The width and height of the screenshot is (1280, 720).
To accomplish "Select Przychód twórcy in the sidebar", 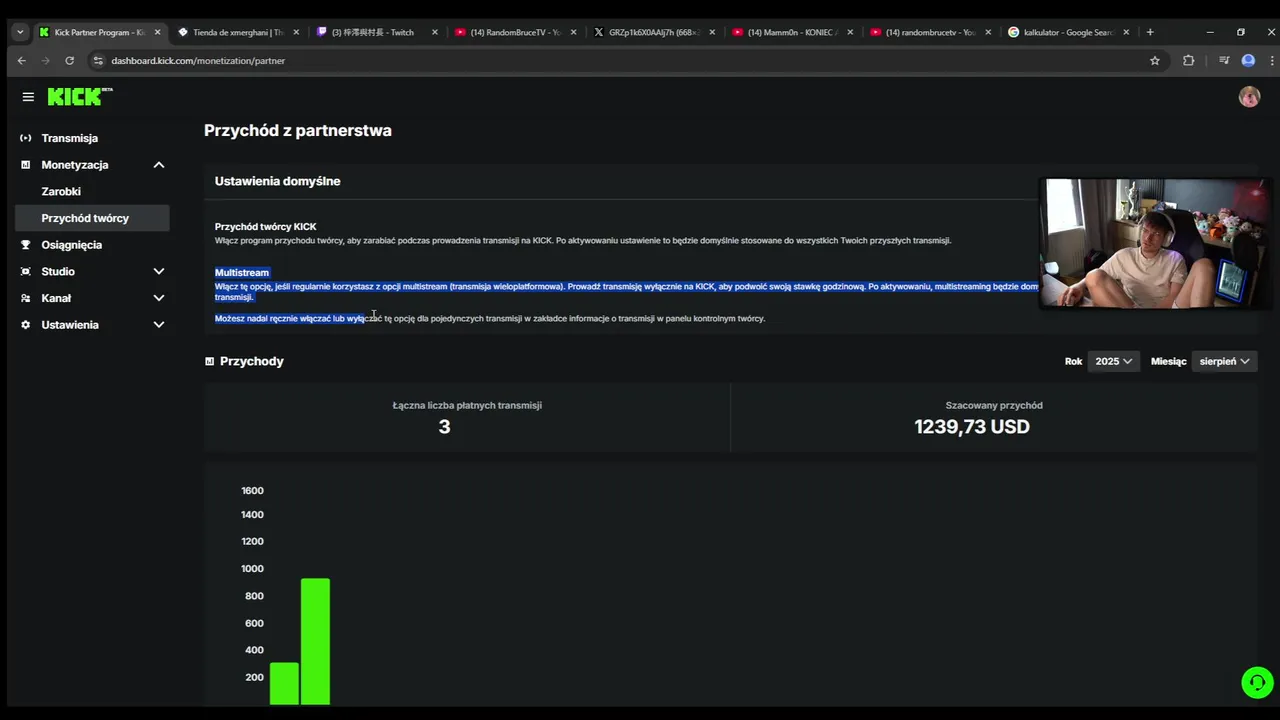I will click(x=92, y=218).
